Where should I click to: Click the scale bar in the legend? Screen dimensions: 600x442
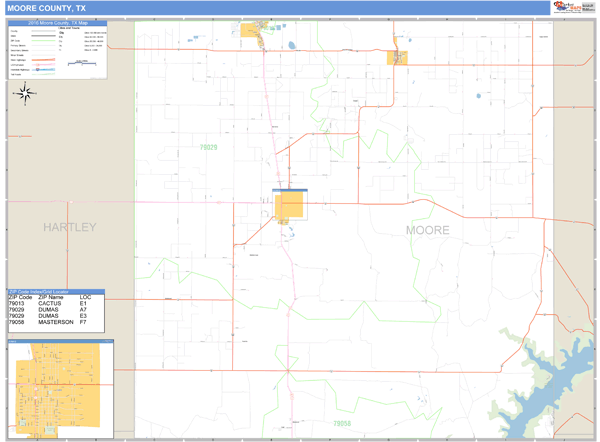[82, 63]
